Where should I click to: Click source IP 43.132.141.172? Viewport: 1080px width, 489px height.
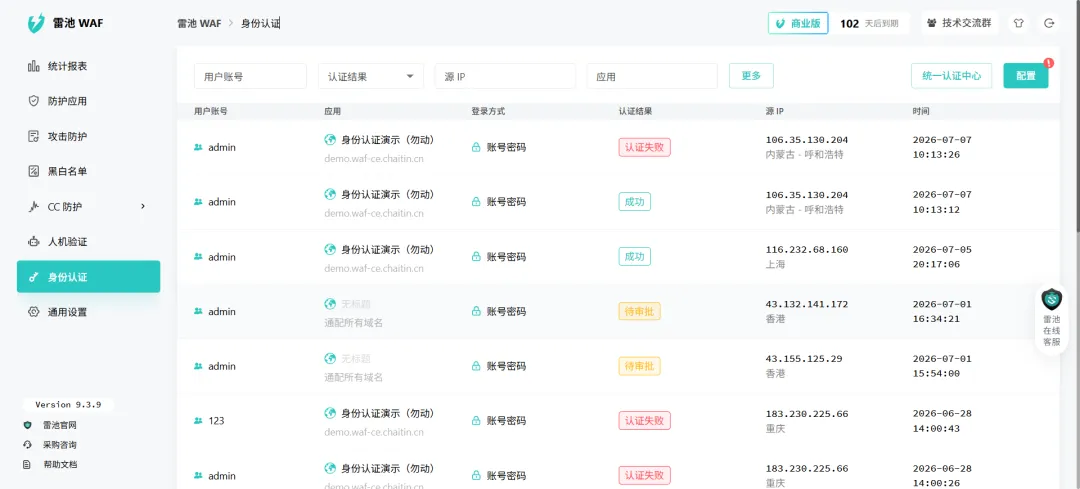(807, 304)
